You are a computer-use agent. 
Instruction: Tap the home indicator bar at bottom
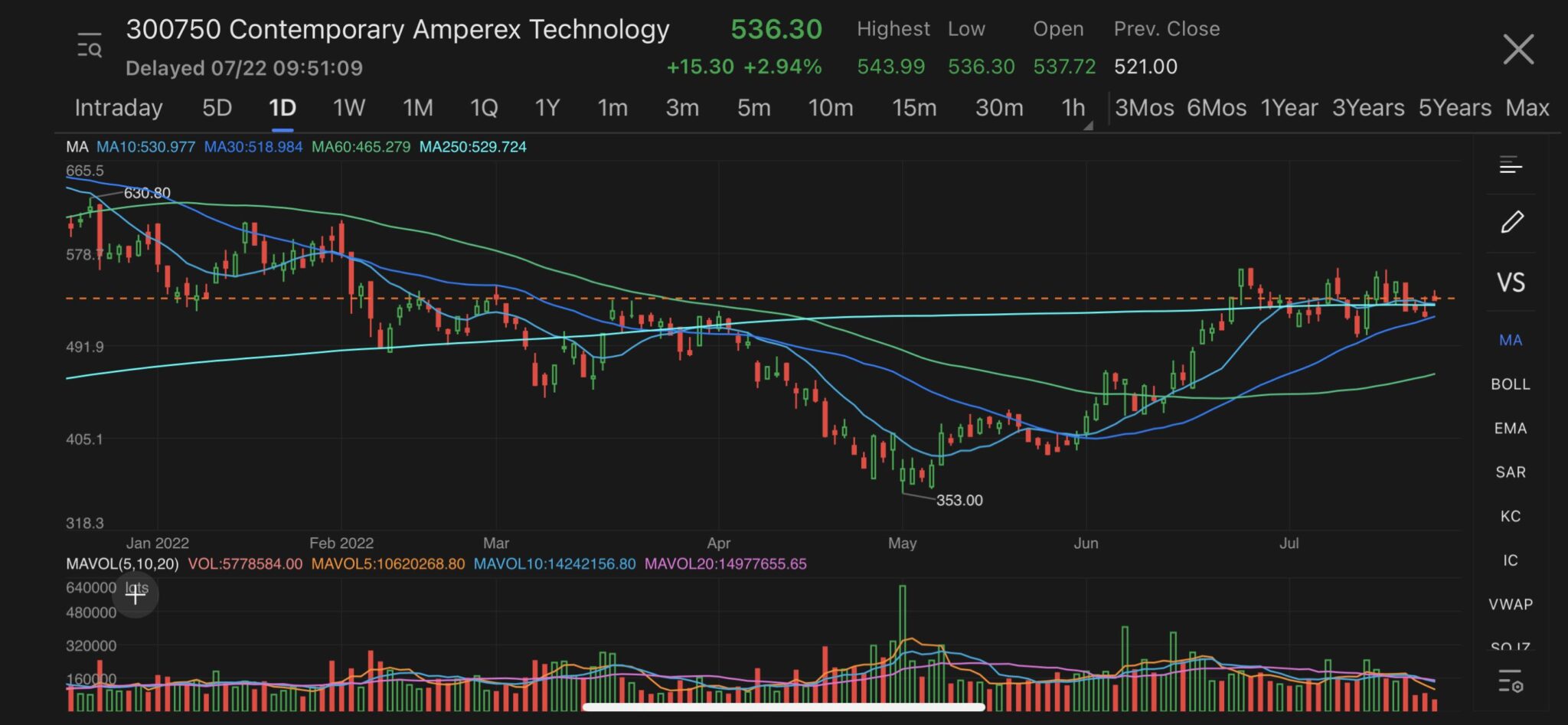783,707
